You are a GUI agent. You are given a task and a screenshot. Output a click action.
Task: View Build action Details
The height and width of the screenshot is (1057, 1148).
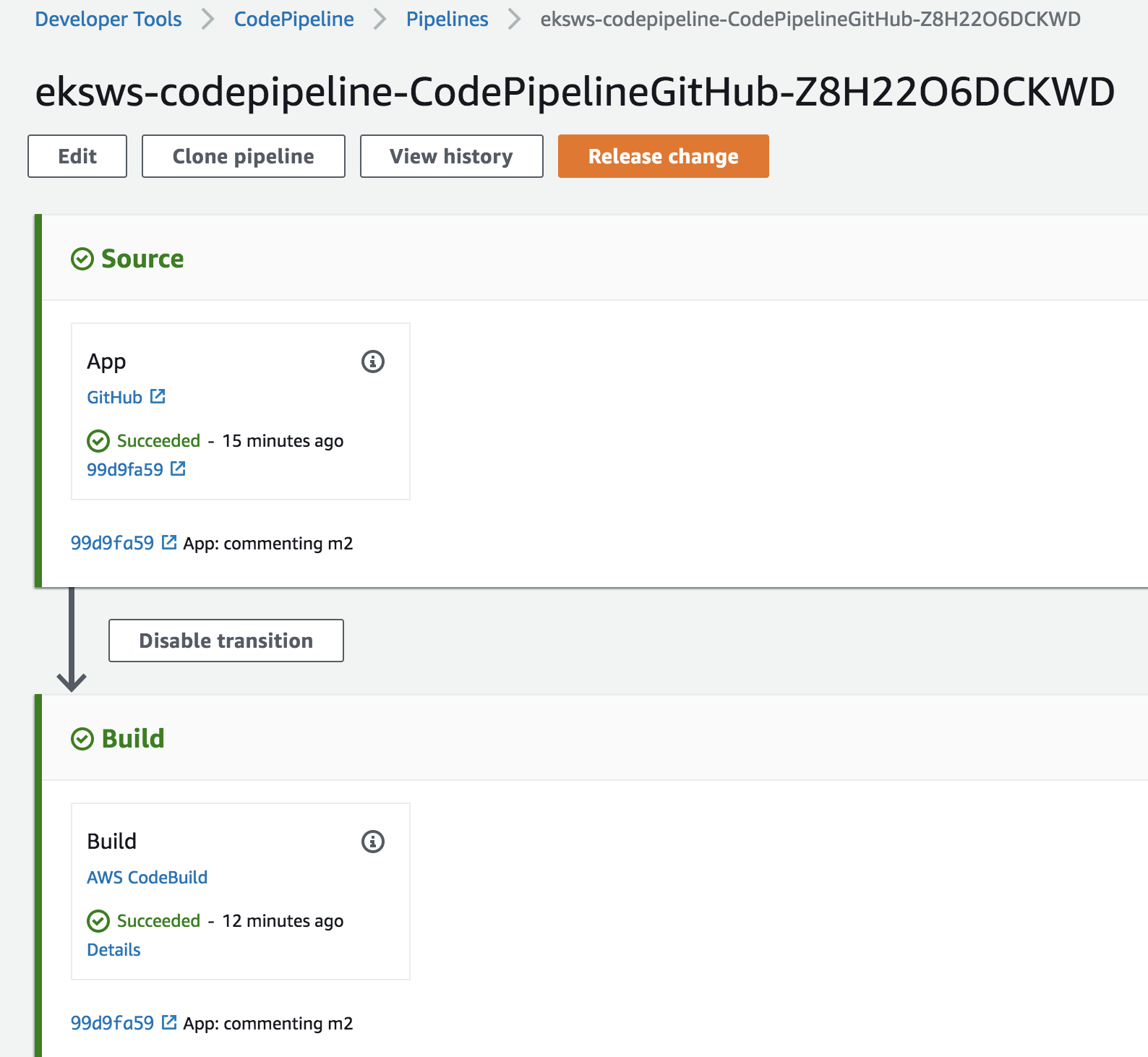[x=113, y=950]
